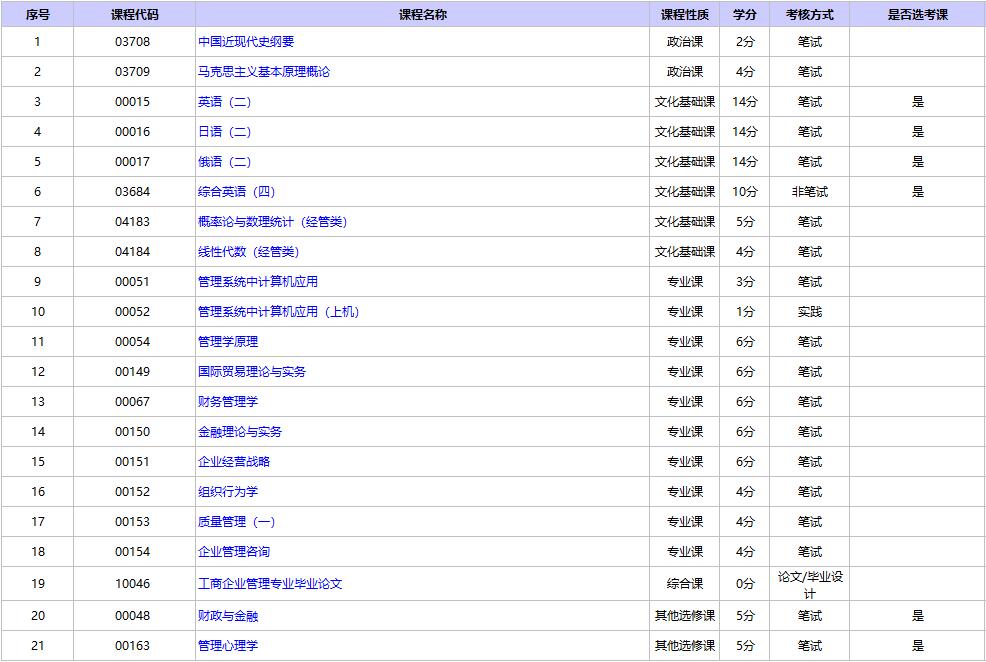Open the 组织行为学 course link
This screenshot has width=986, height=662.
coord(228,492)
